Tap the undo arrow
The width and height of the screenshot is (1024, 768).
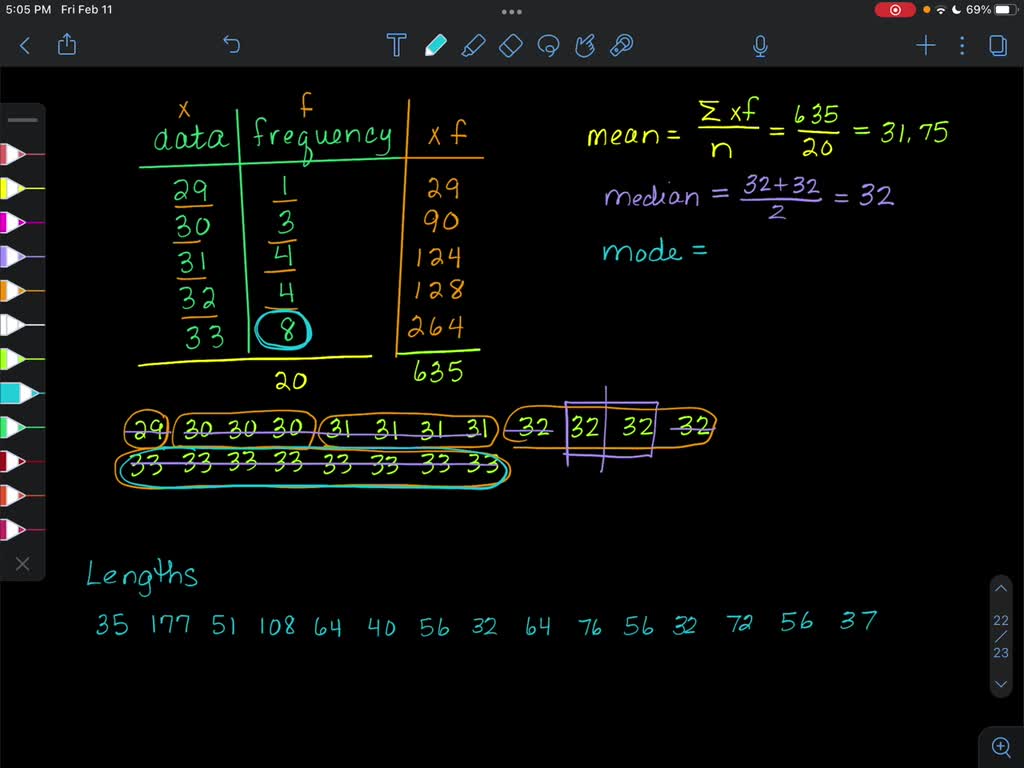(231, 45)
